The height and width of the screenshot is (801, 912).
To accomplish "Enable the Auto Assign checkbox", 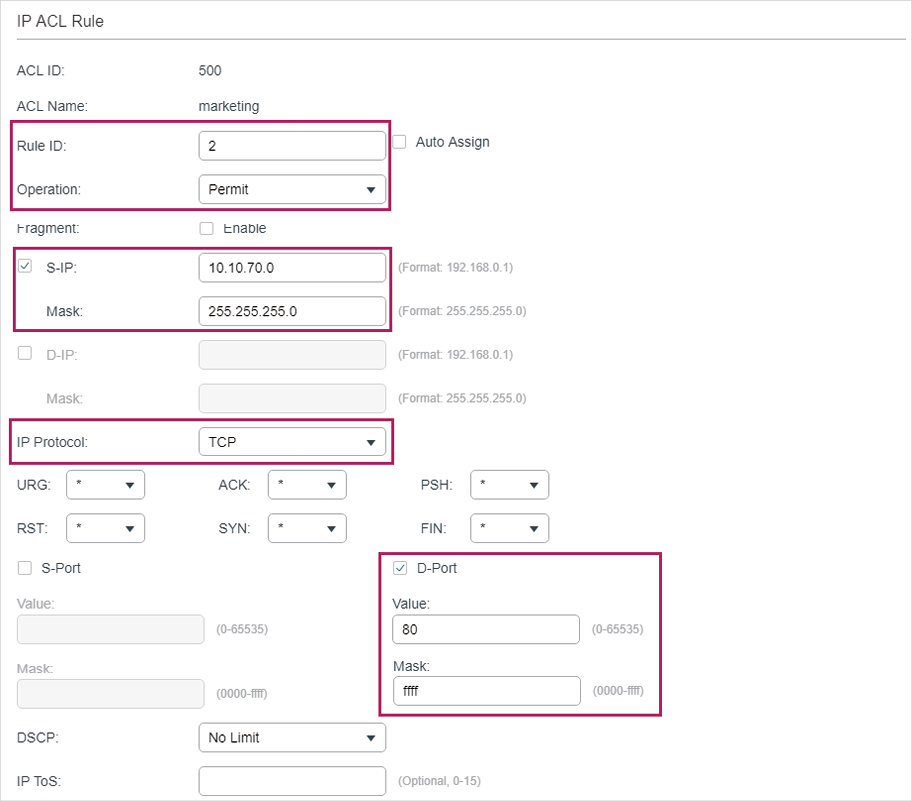I will (x=399, y=142).
